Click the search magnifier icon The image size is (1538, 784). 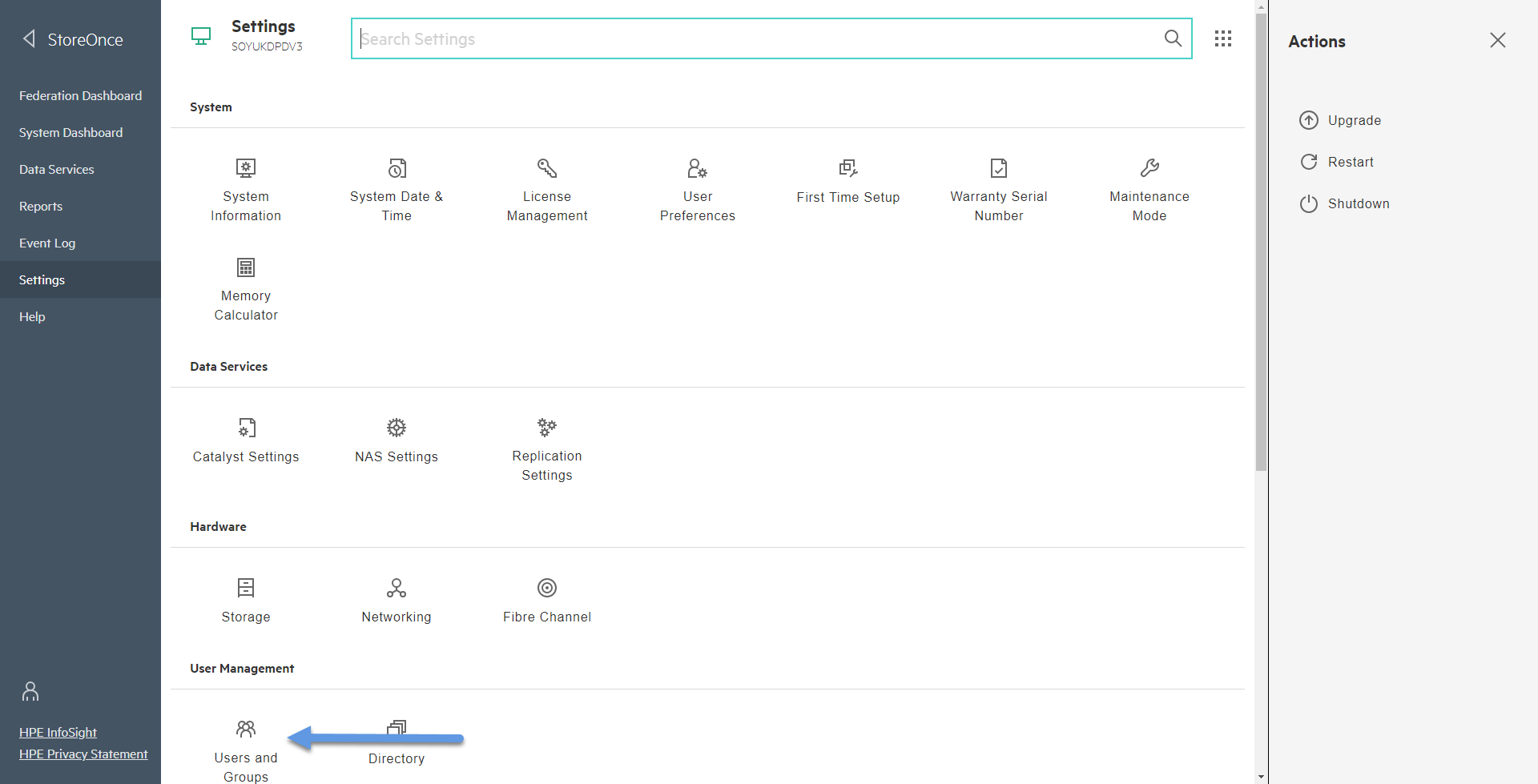coord(1173,38)
